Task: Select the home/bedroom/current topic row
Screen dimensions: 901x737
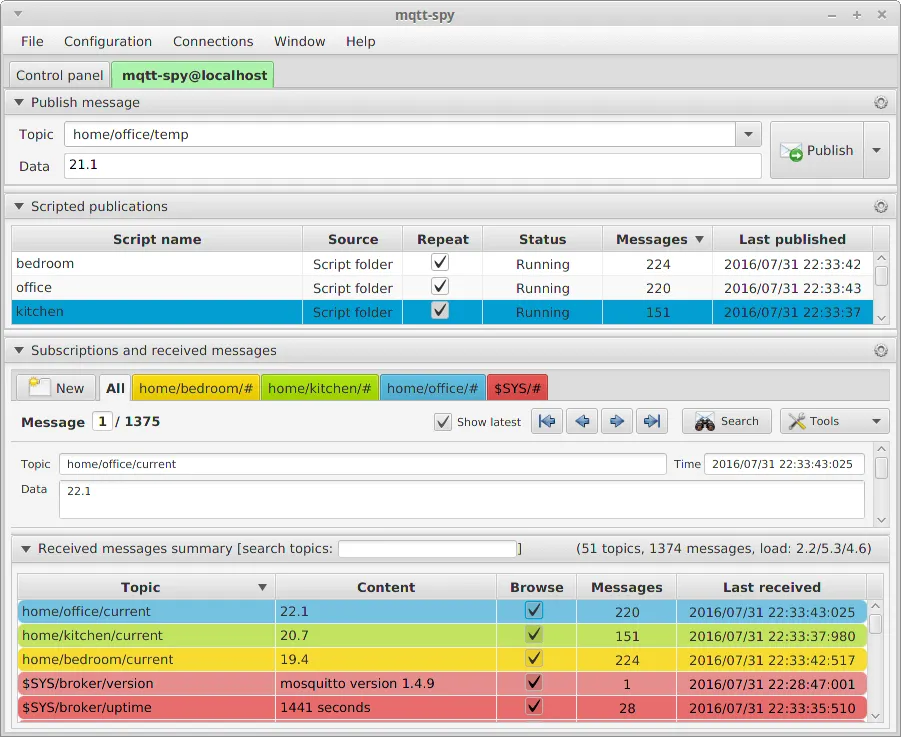Action: 442,659
